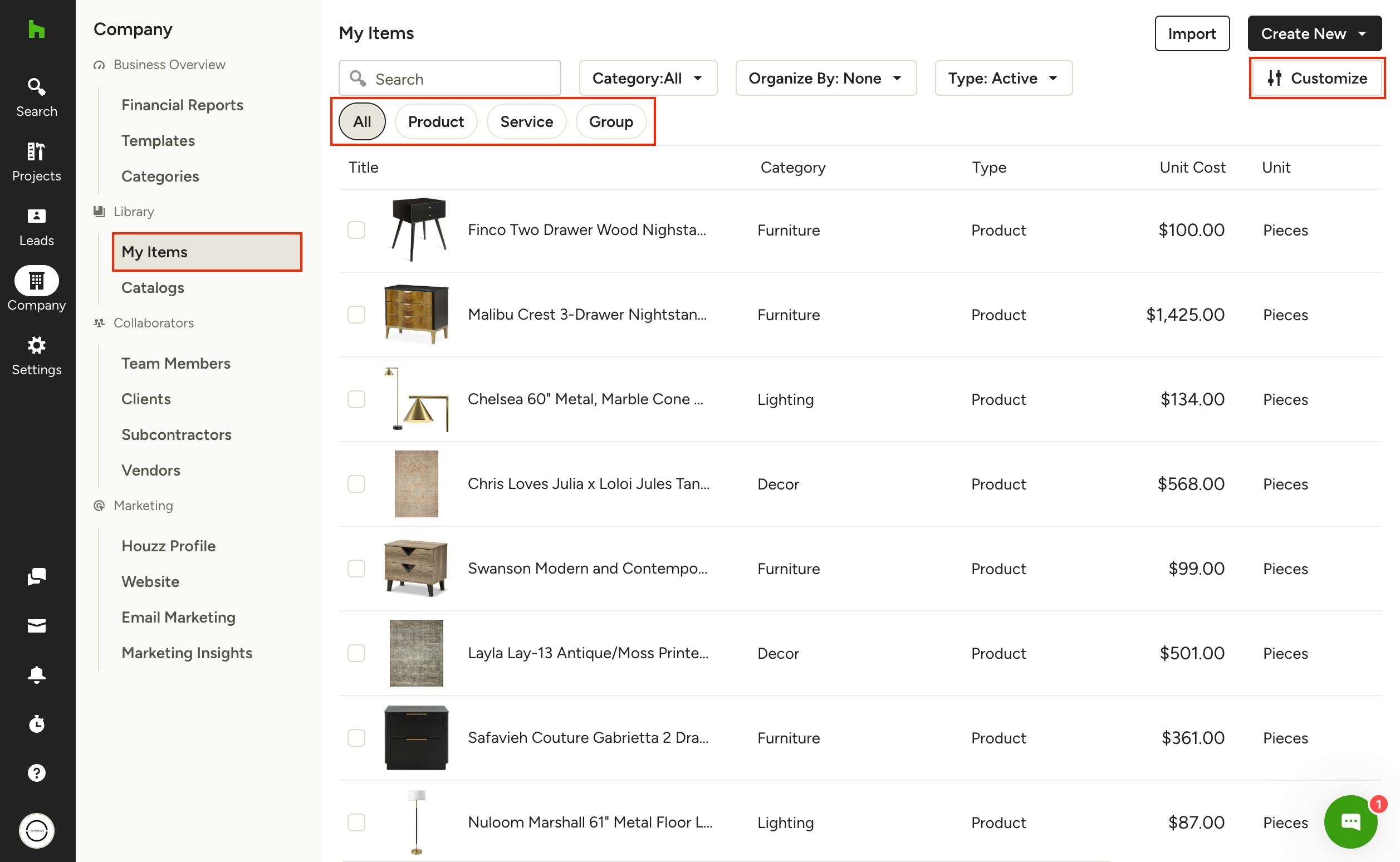Expand the Create New dropdown
Image resolution: width=1400 pixels, height=862 pixels.
1314,33
